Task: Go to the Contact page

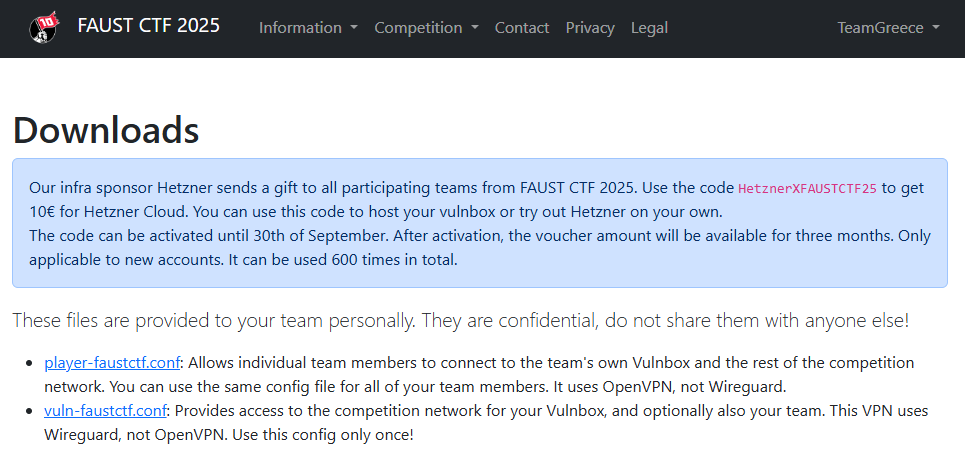Action: click(x=522, y=28)
